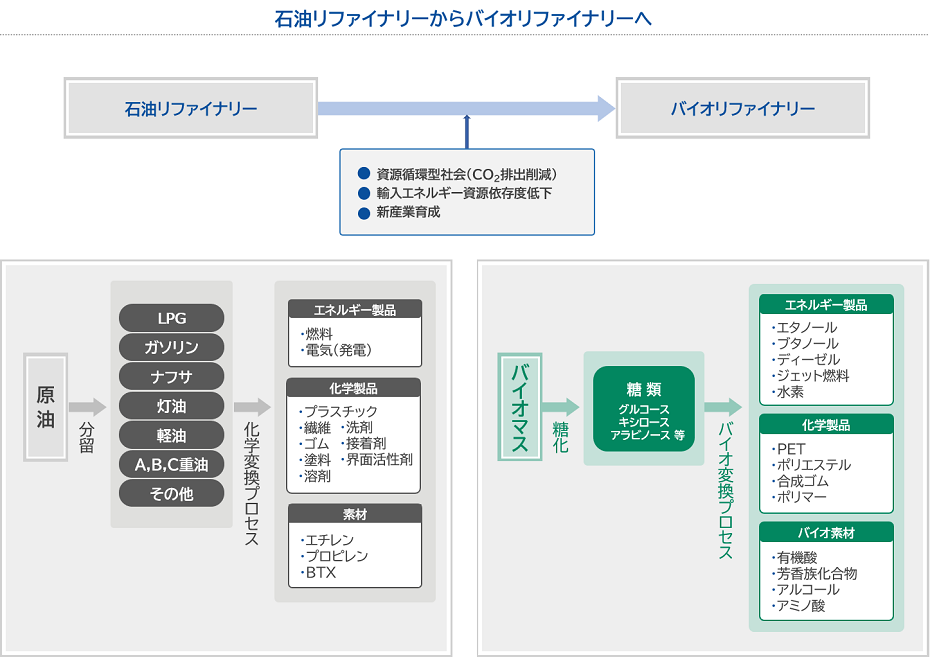
Task: Select the その他 pill
Action: coord(171,493)
